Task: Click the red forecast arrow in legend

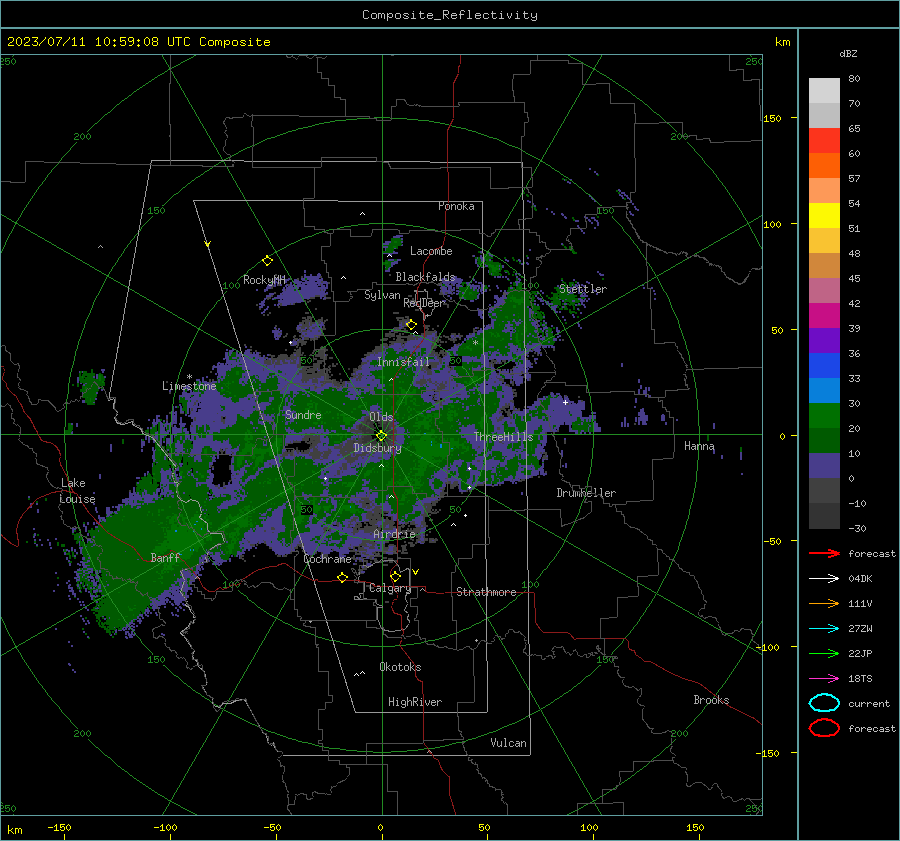Action: [824, 553]
